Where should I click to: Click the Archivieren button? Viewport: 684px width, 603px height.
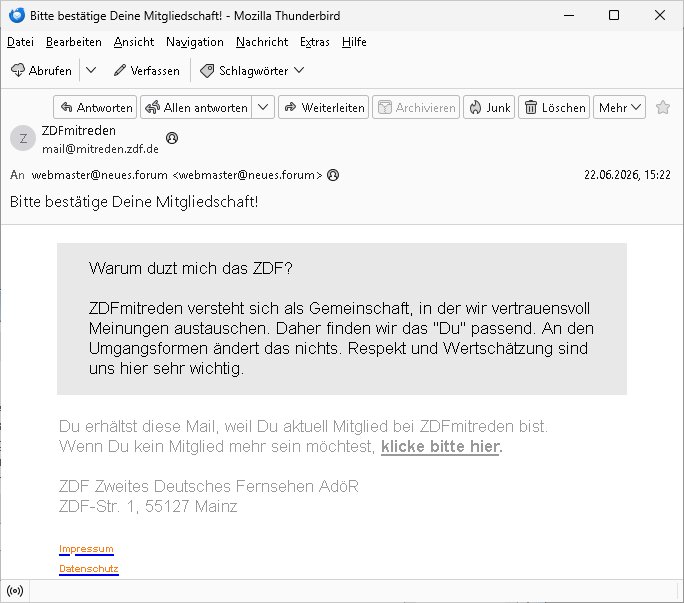coord(416,107)
